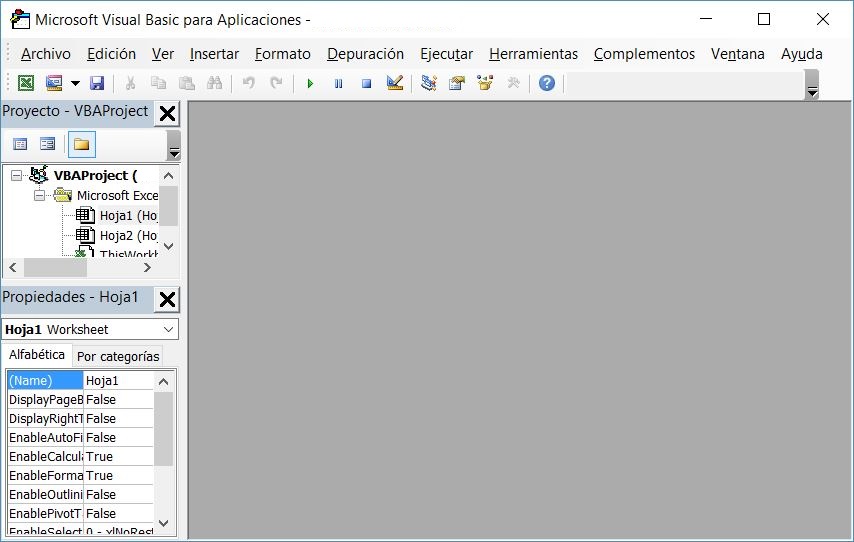
Task: Click the EnableAutoFilter False value
Action: 119,437
